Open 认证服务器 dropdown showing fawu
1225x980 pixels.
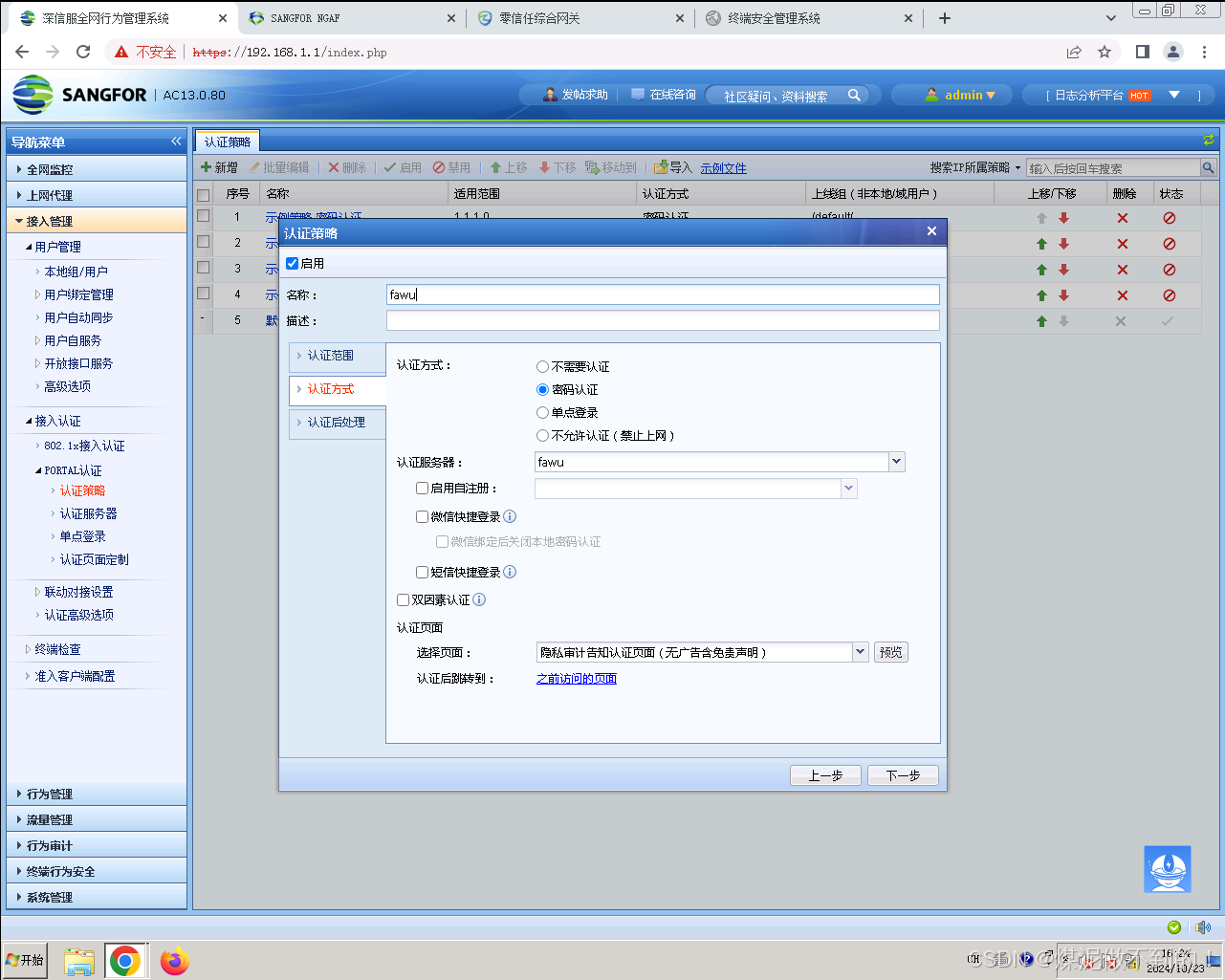pyautogui.click(x=896, y=462)
